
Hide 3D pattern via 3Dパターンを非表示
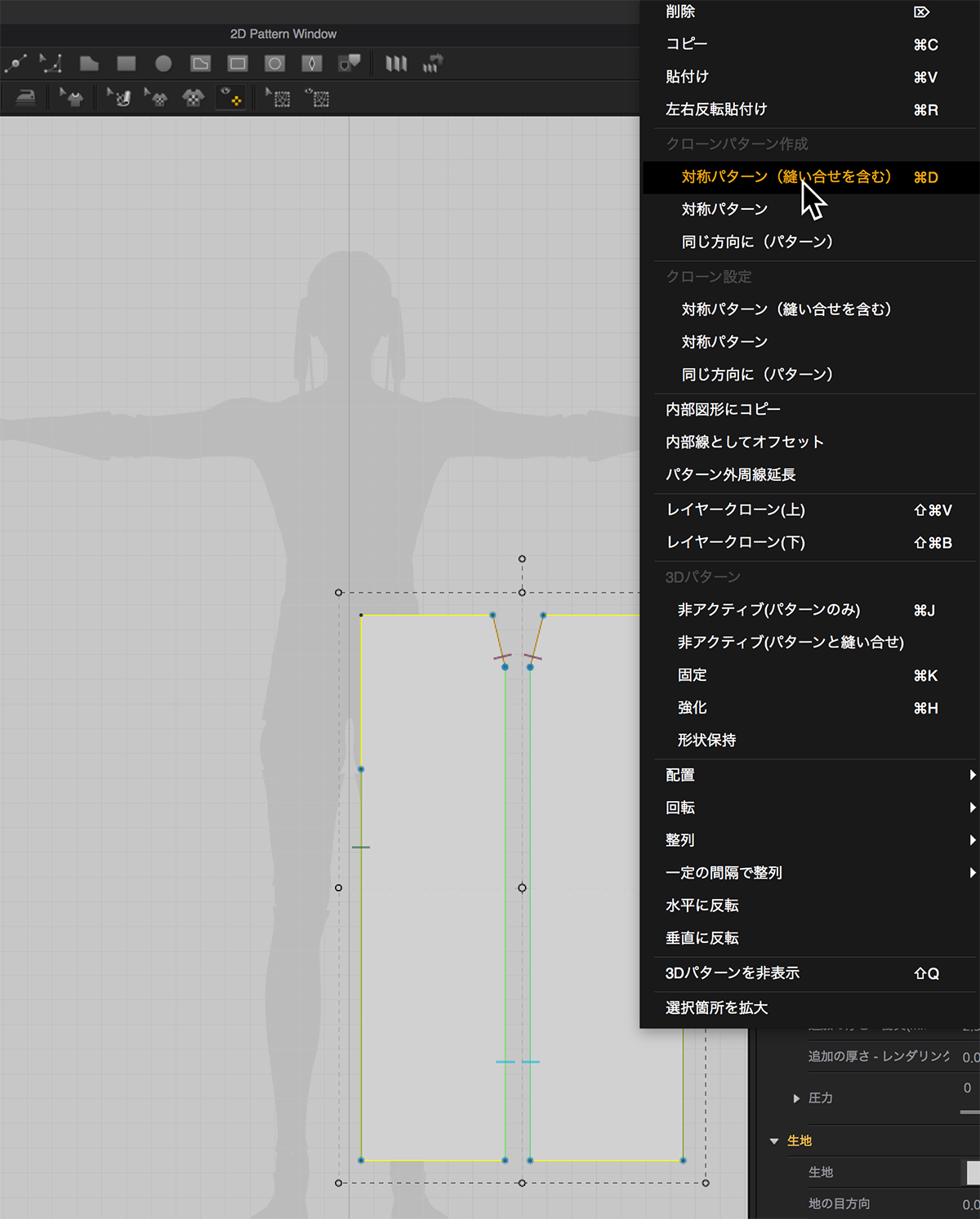(x=732, y=973)
